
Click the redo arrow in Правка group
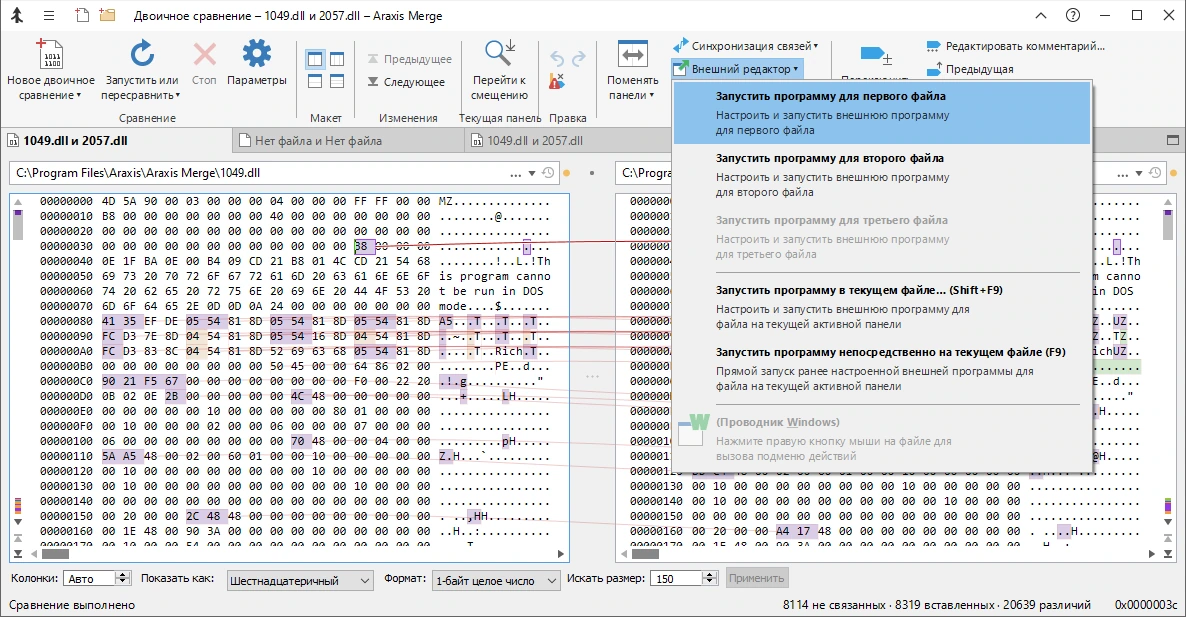pyautogui.click(x=579, y=59)
